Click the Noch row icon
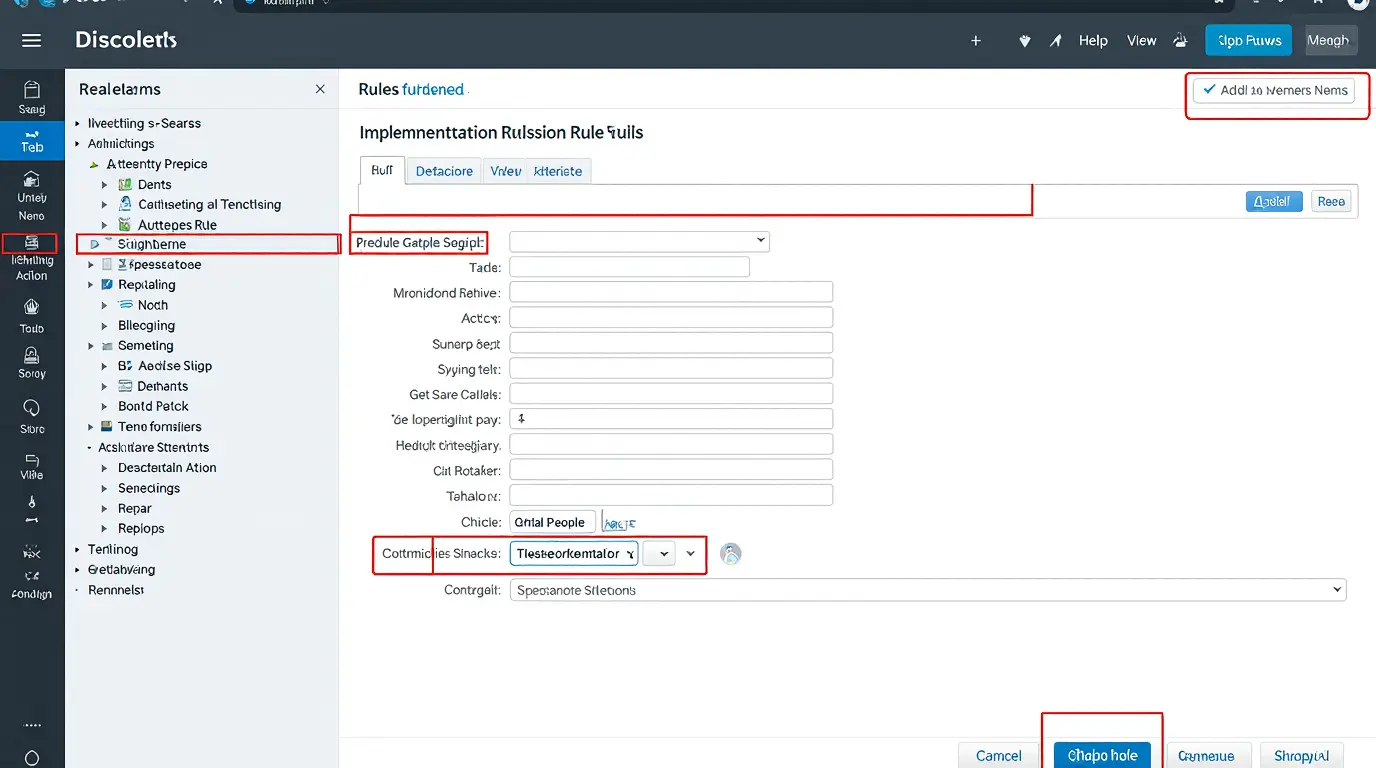This screenshot has height=768, width=1376. pos(126,305)
